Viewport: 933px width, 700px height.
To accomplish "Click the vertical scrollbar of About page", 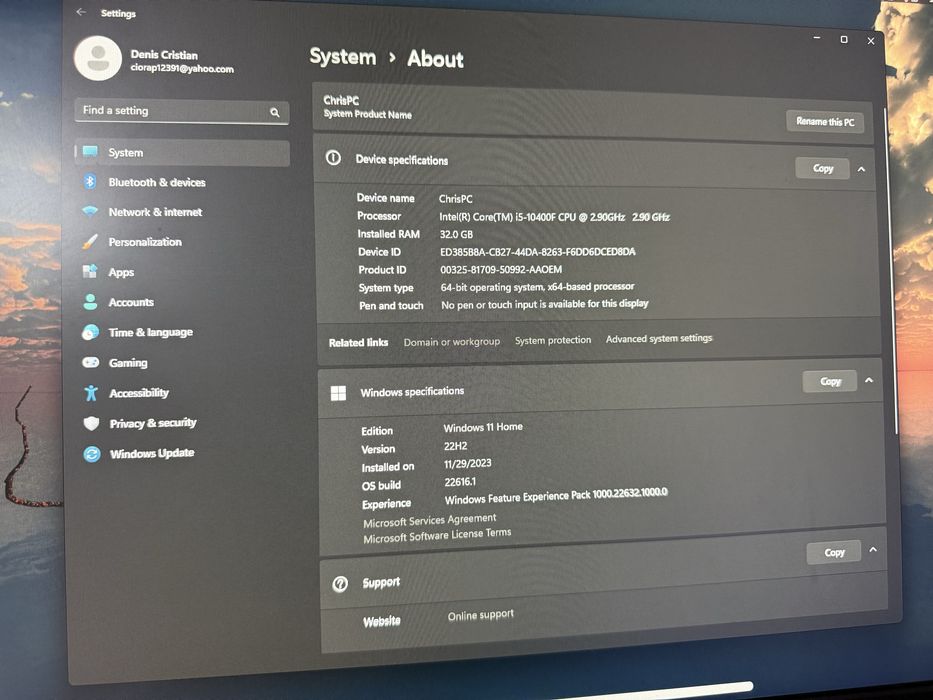I will (891, 271).
